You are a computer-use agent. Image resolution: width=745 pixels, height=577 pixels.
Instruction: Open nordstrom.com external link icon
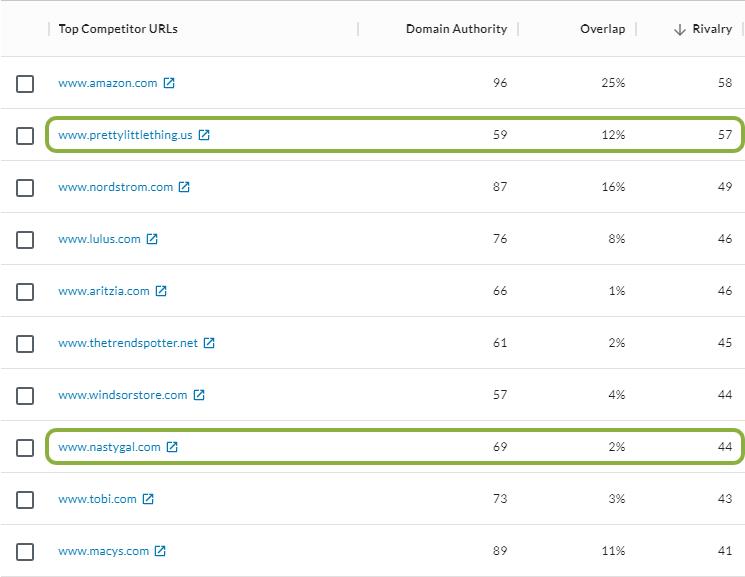[184, 187]
